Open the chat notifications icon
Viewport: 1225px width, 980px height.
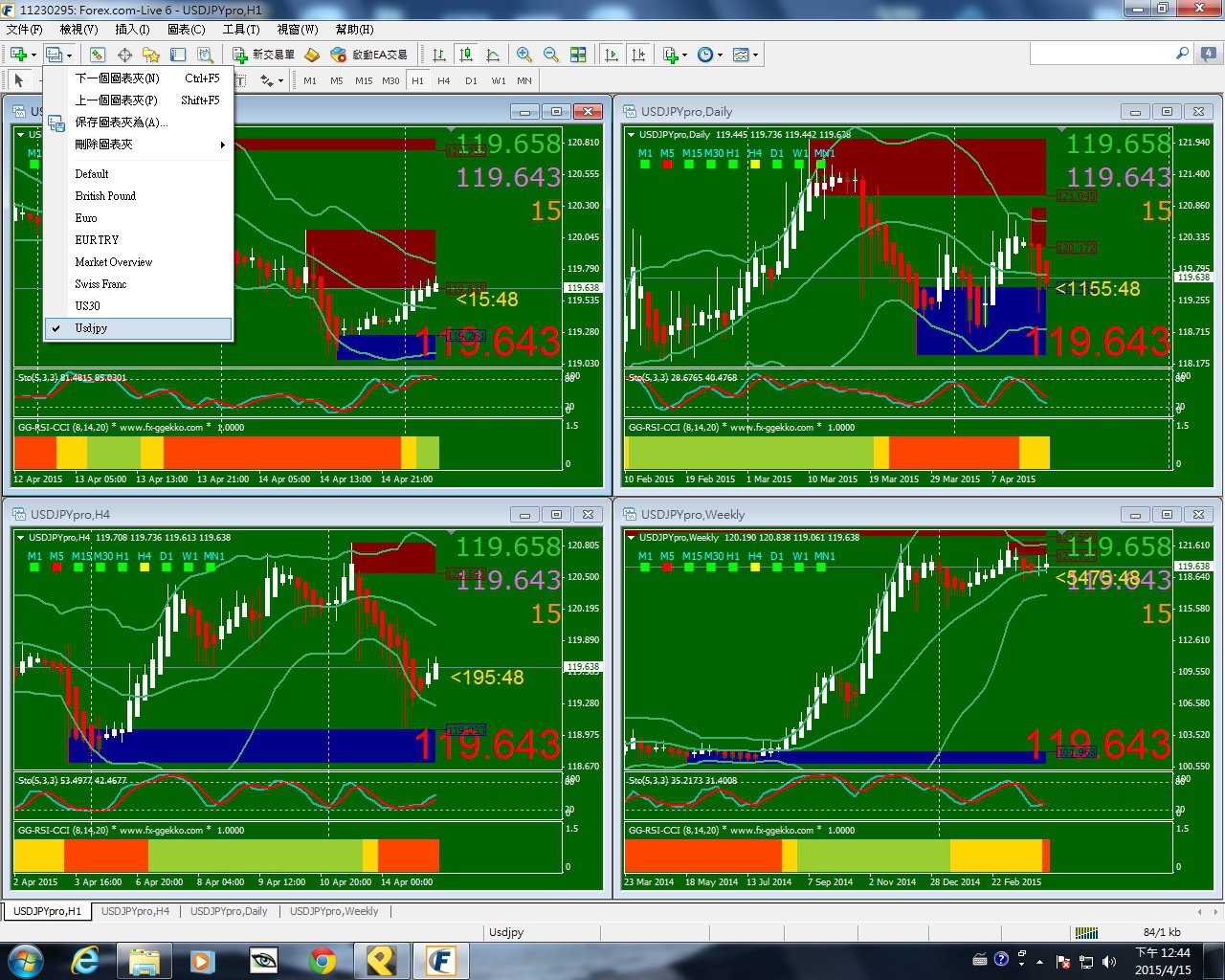pyautogui.click(x=1211, y=55)
